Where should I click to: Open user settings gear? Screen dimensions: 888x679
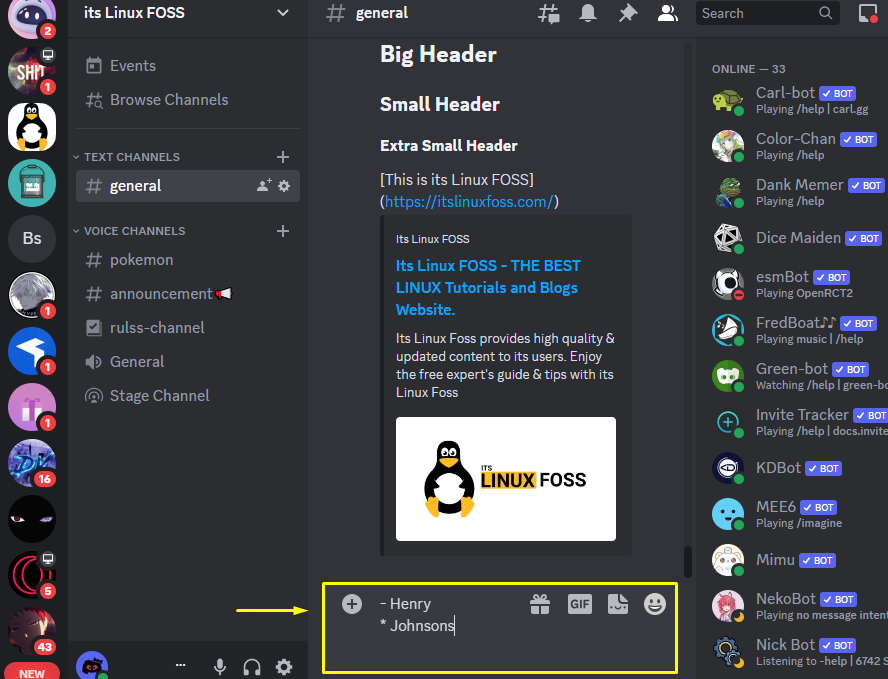point(284,667)
